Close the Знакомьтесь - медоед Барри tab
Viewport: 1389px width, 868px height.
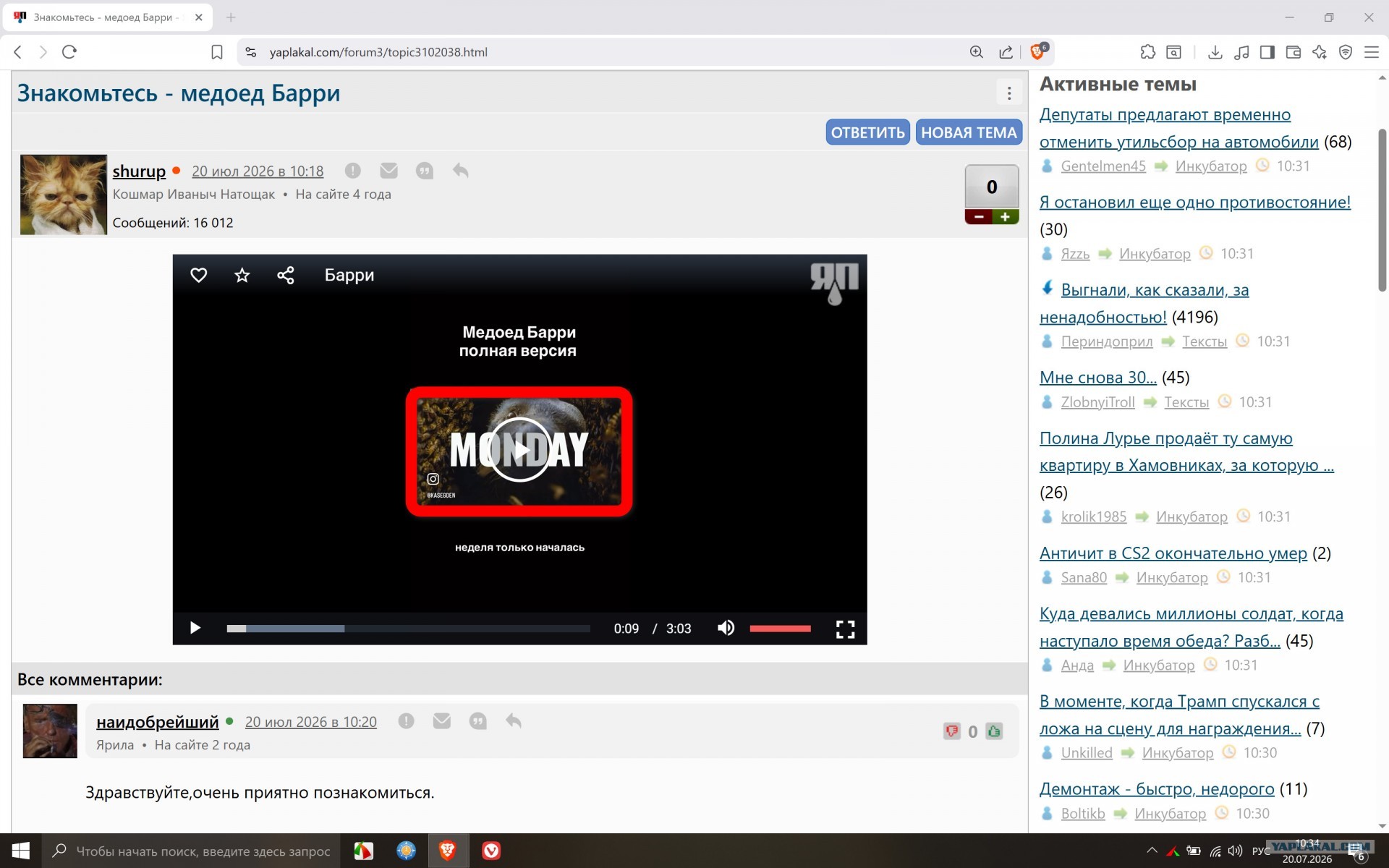point(199,17)
